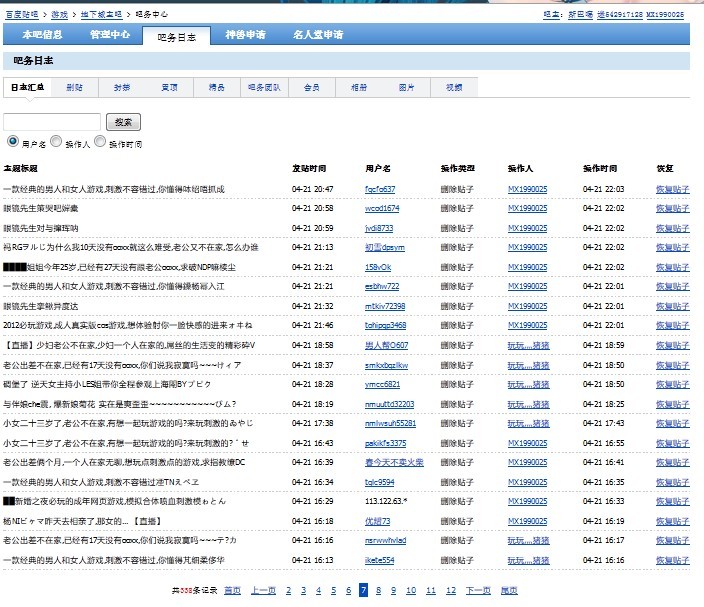The width and height of the screenshot is (704, 607).
Task: Open user fqcfo637 profile link
Action: tap(380, 189)
